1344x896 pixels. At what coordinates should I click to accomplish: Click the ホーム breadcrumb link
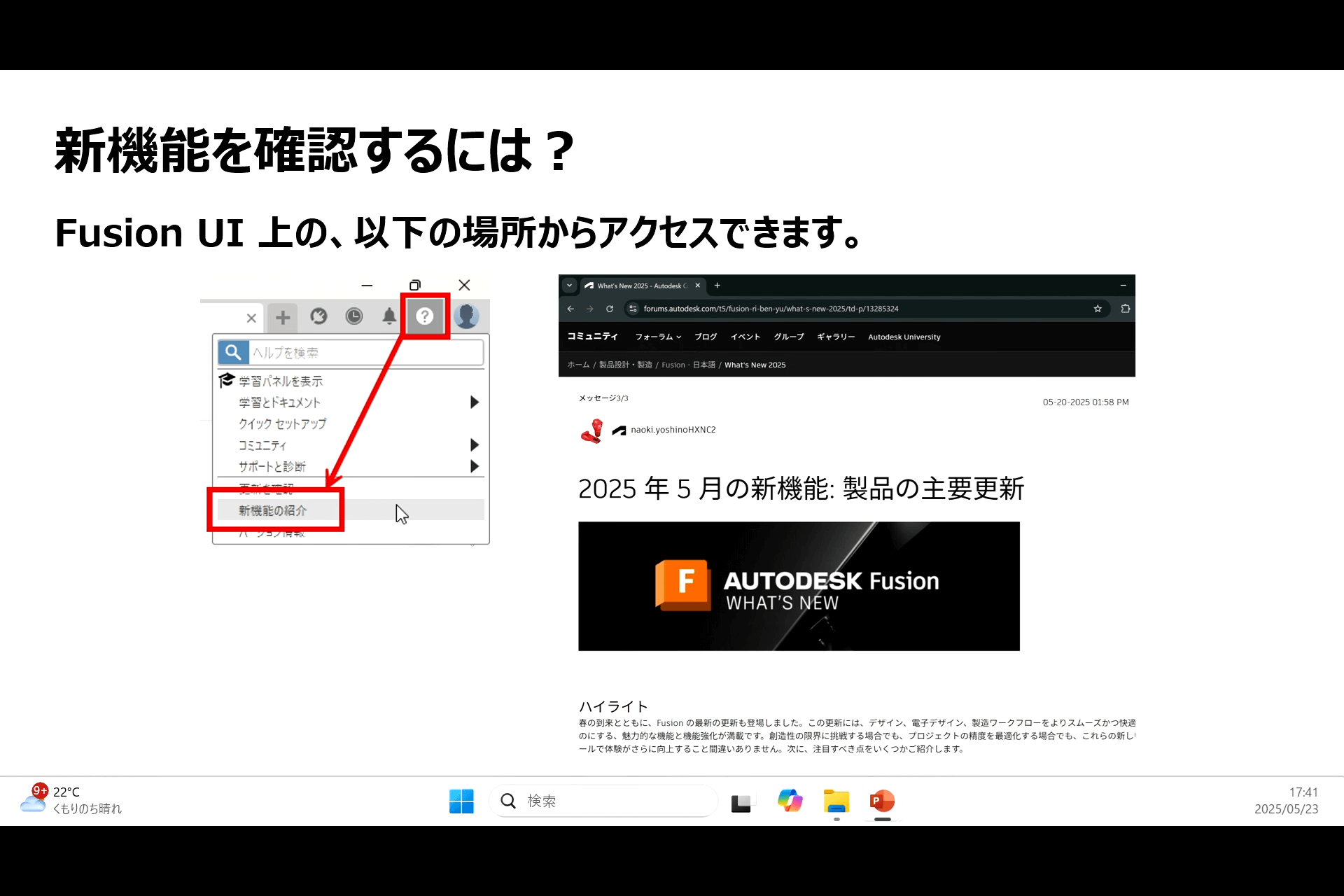click(x=578, y=365)
